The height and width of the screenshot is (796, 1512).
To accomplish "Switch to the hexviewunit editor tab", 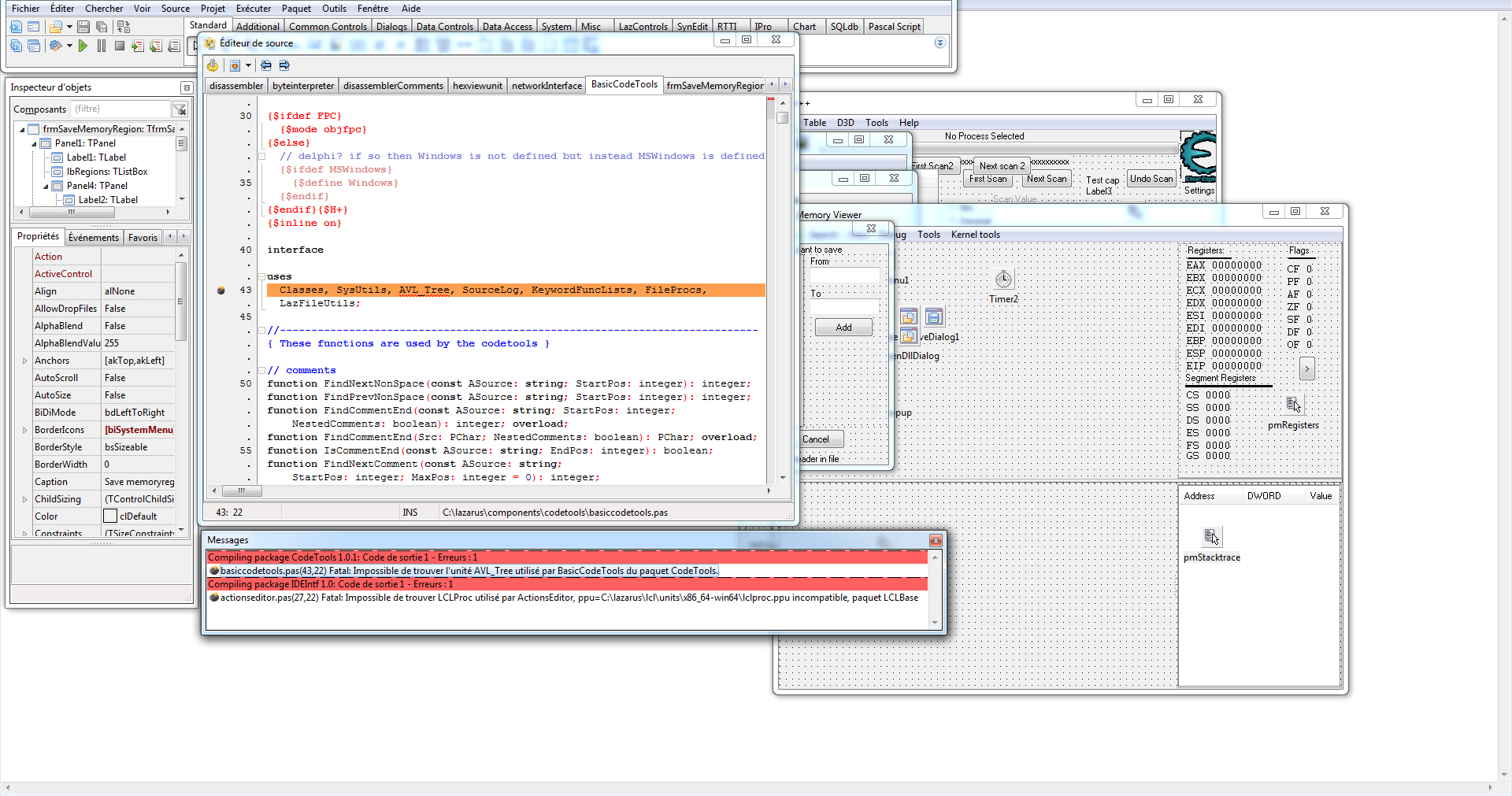I will click(477, 86).
